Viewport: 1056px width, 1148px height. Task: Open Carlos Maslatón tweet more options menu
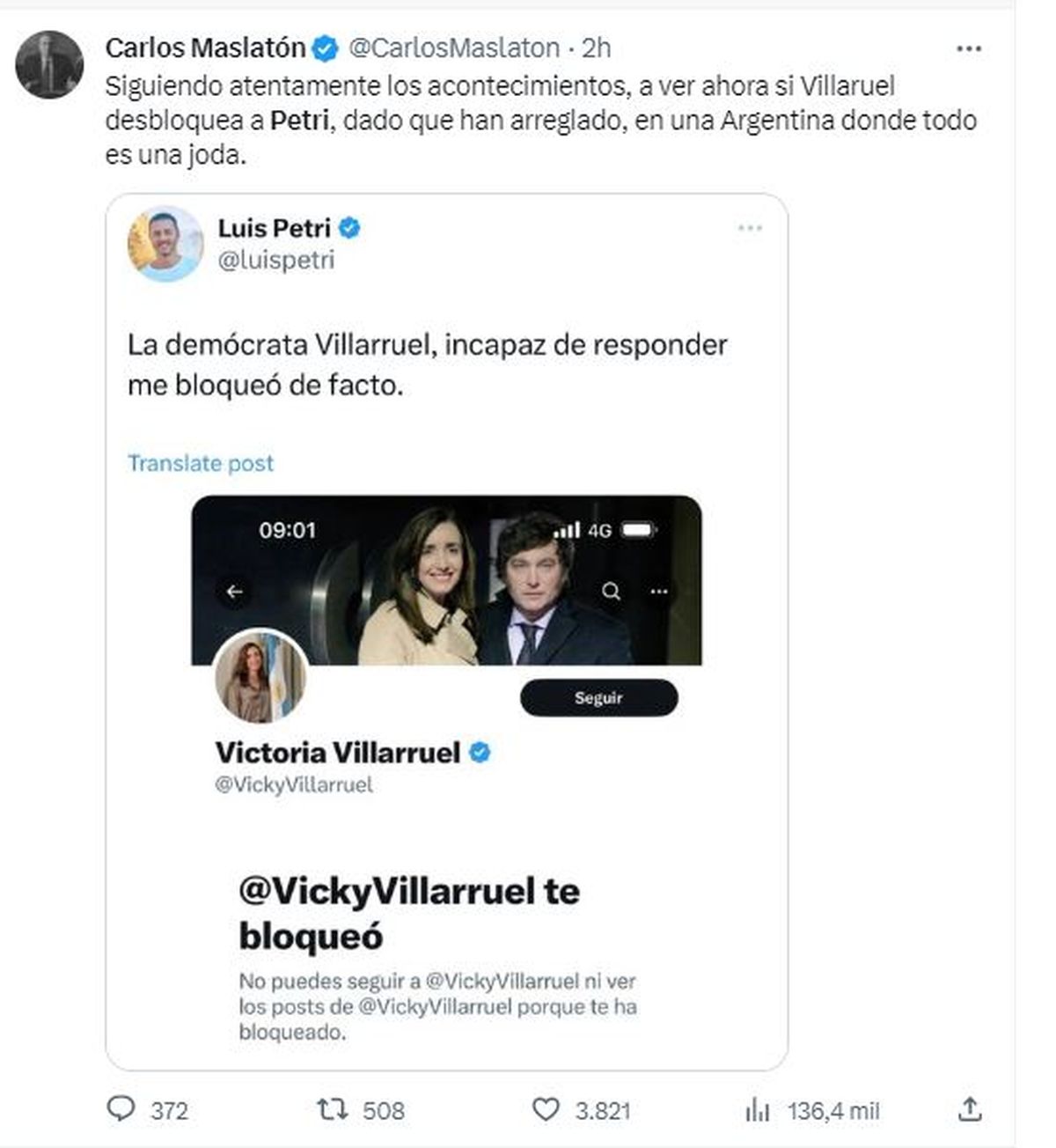tap(968, 49)
